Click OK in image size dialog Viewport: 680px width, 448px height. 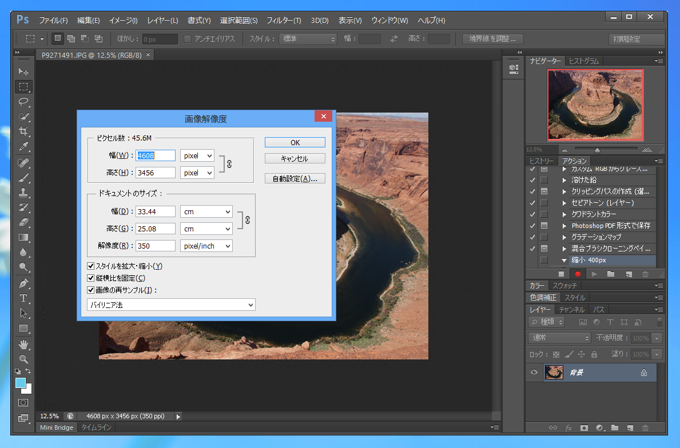pyautogui.click(x=295, y=143)
